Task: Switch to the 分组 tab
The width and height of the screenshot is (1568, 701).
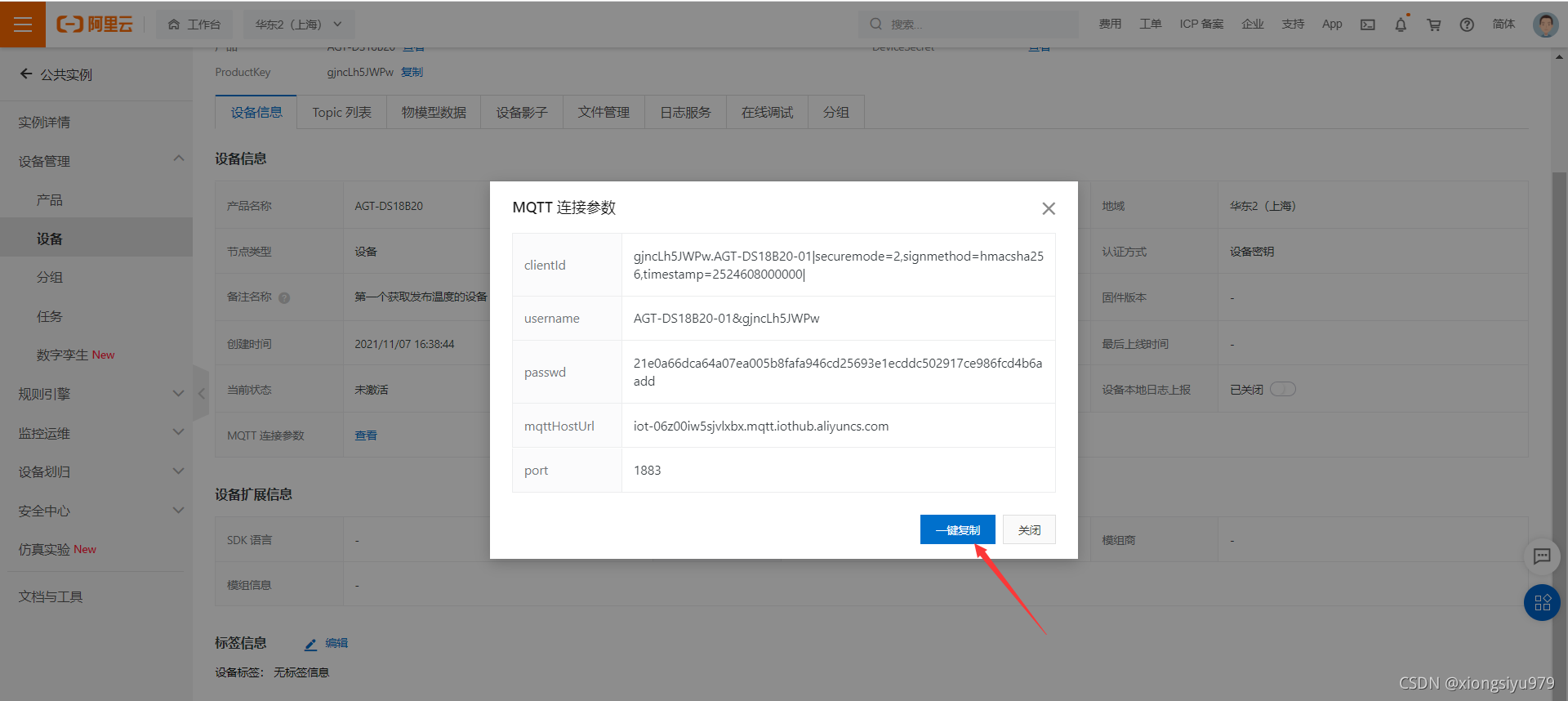Action: (835, 112)
